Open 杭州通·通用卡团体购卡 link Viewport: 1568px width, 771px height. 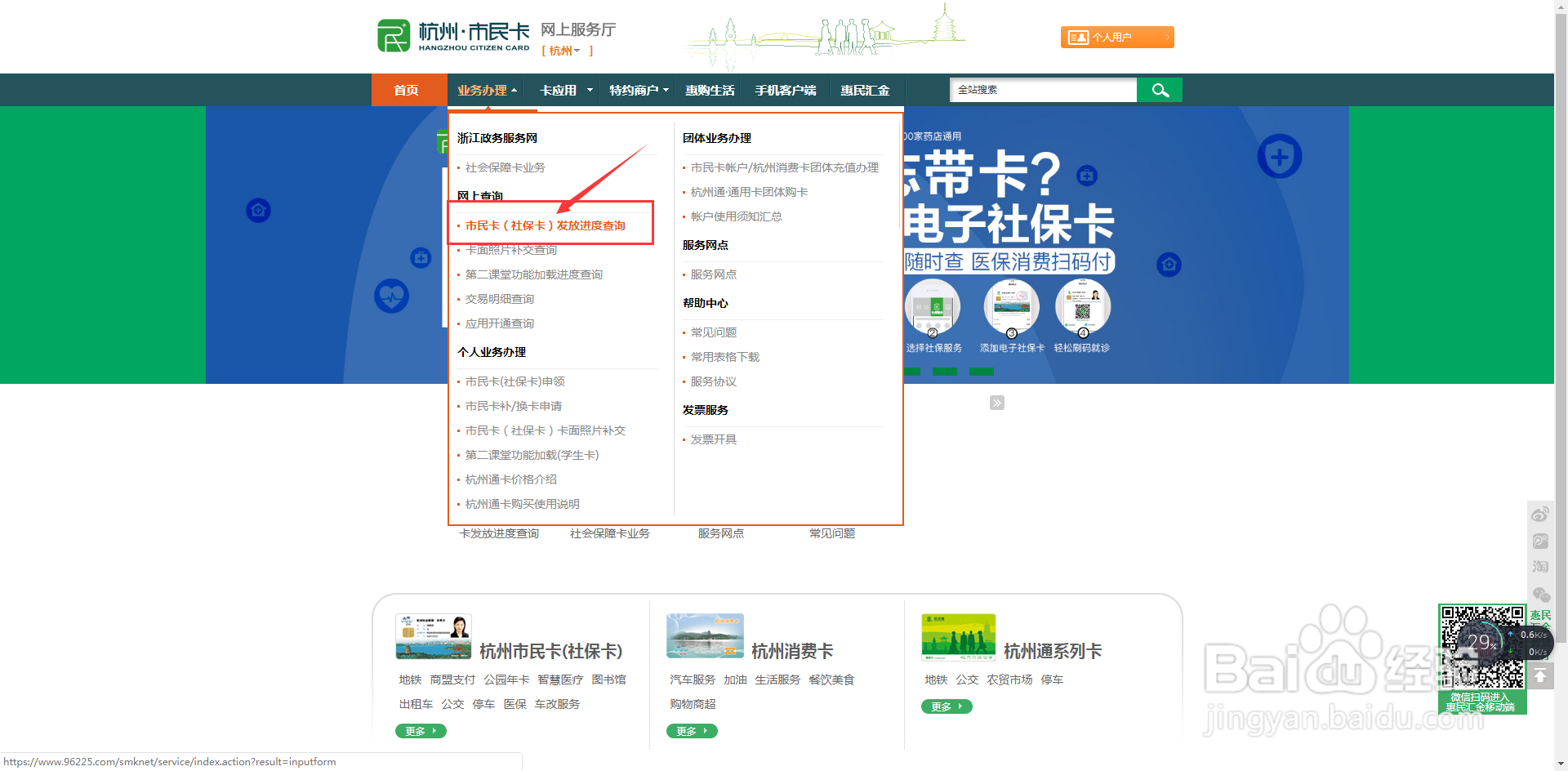(x=750, y=192)
